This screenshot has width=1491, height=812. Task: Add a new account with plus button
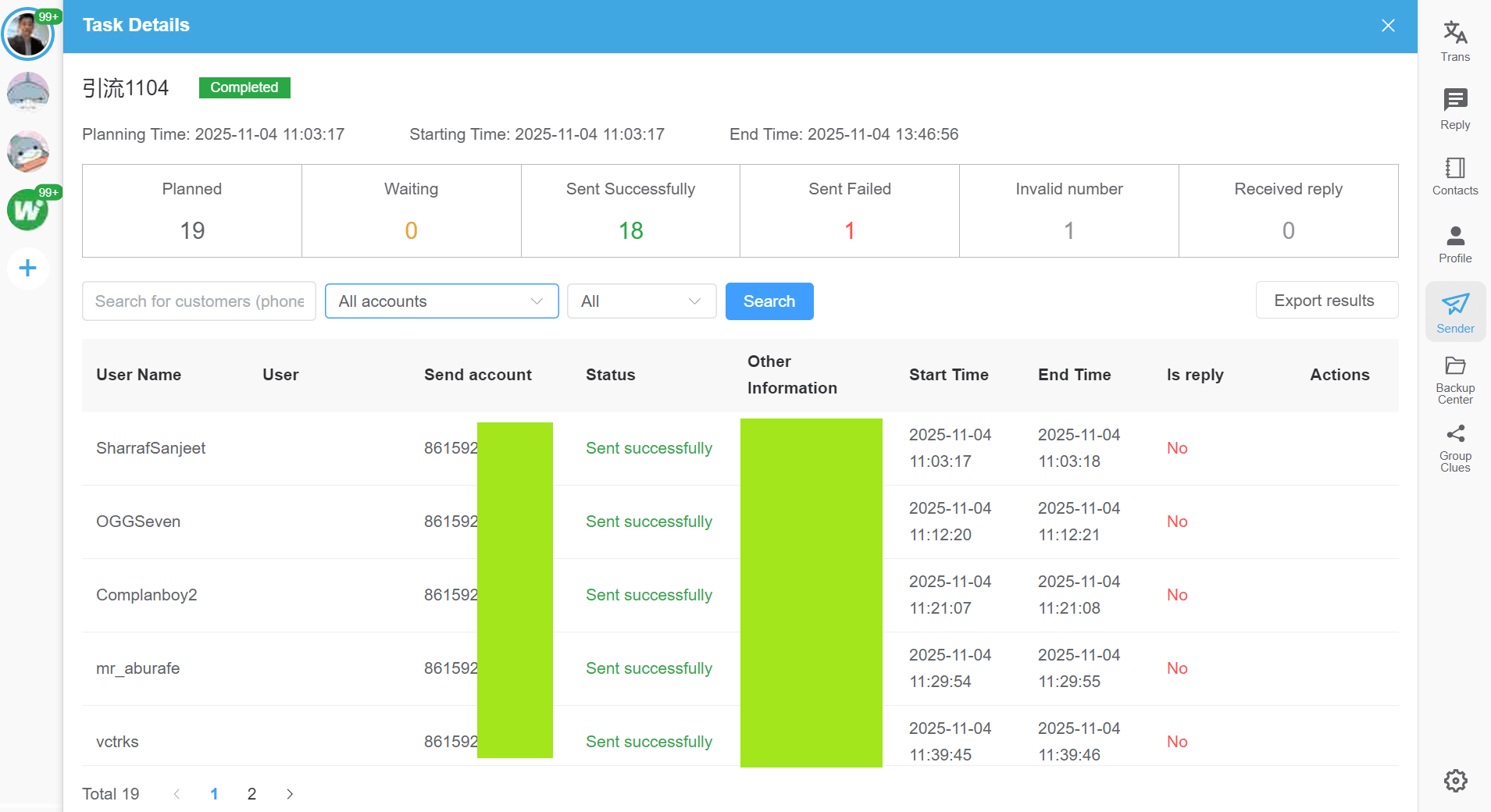tap(27, 268)
